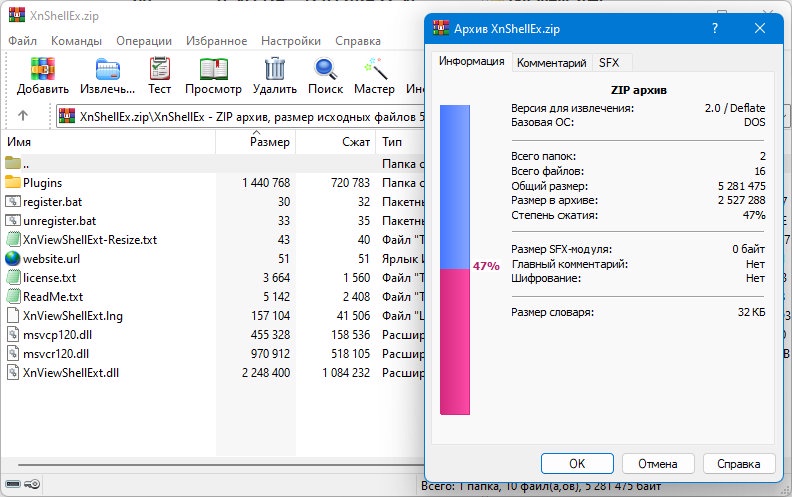Click the drive icon in status bar
This screenshot has width=792, height=497.
coord(13,484)
